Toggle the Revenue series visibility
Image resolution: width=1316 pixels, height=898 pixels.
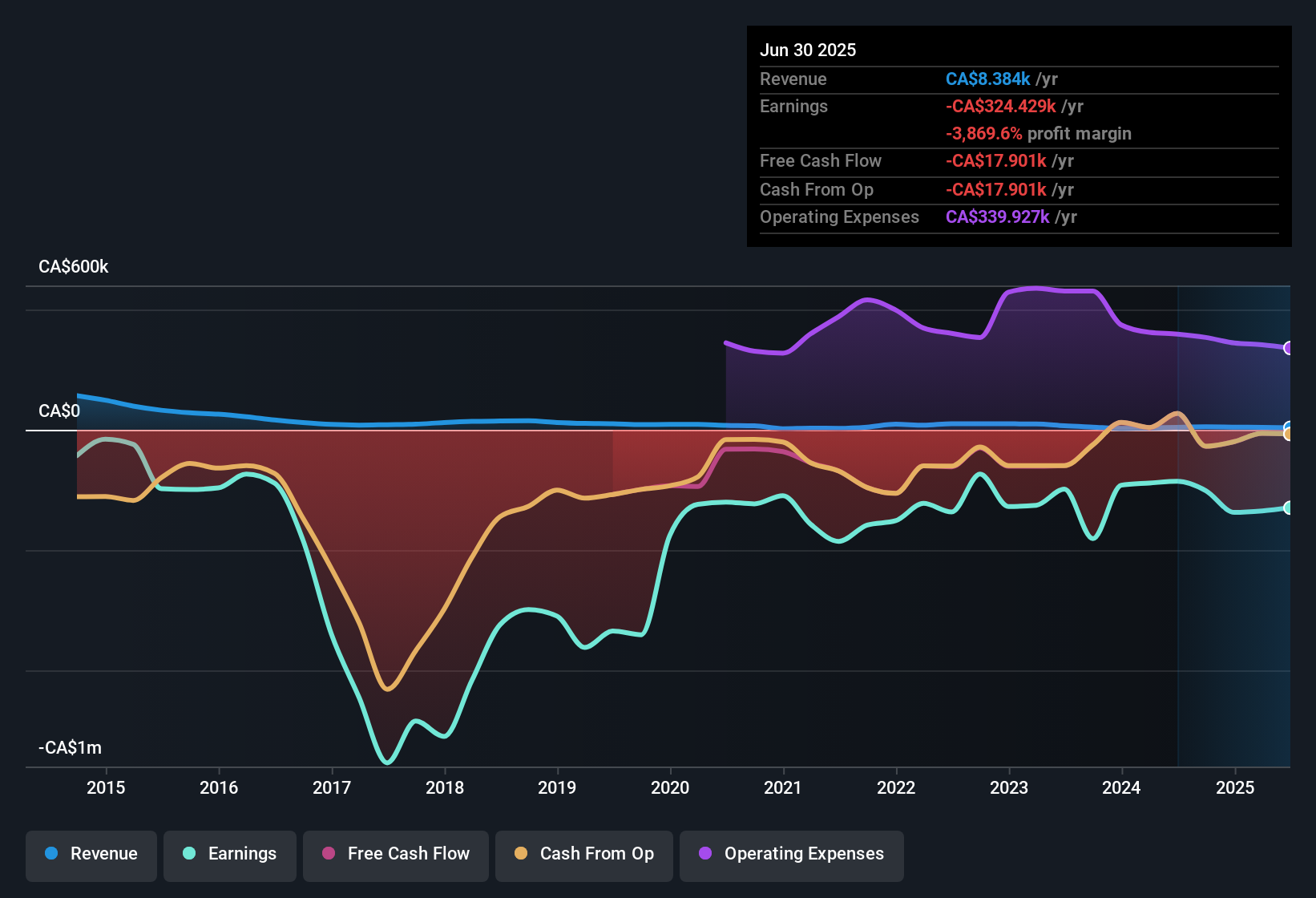coord(91,855)
